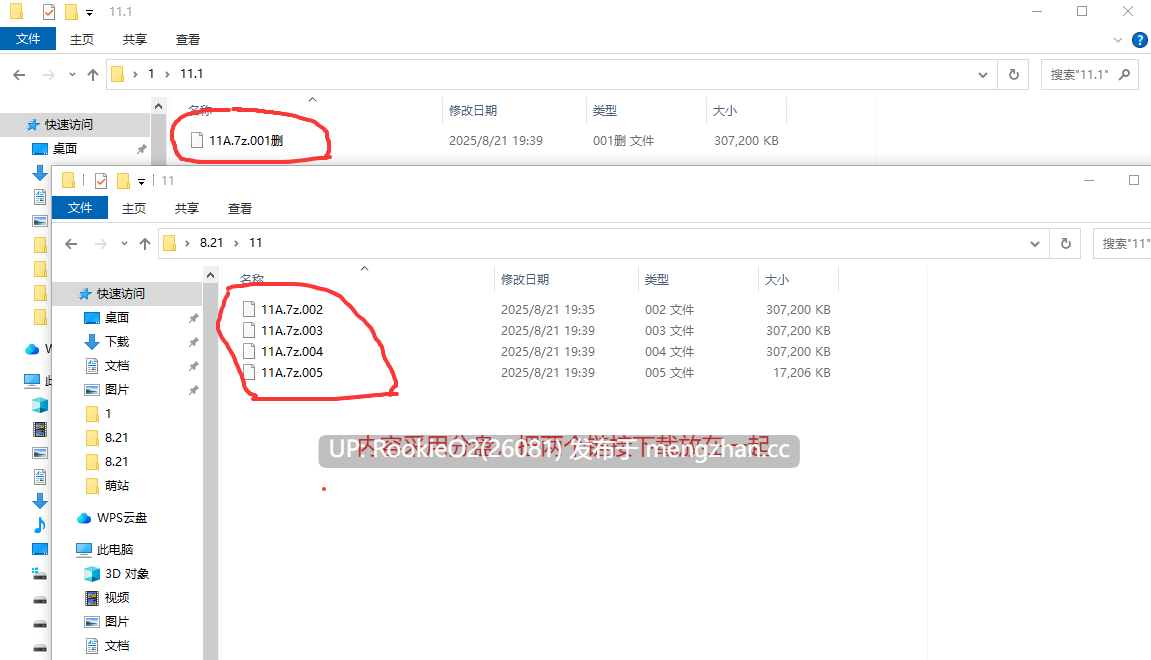Open the 共享 tab in the 11 window
Viewport: 1151px width, 660px height.
(186, 208)
